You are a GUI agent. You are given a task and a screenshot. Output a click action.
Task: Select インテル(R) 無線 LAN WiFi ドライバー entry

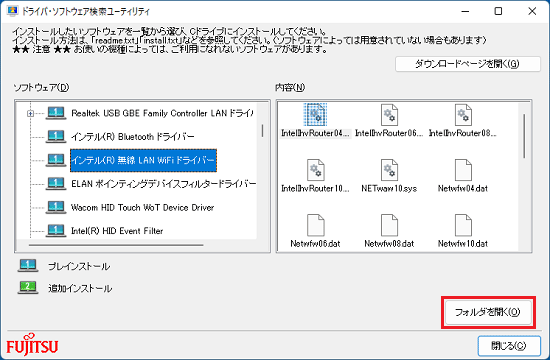pyautogui.click(x=143, y=160)
